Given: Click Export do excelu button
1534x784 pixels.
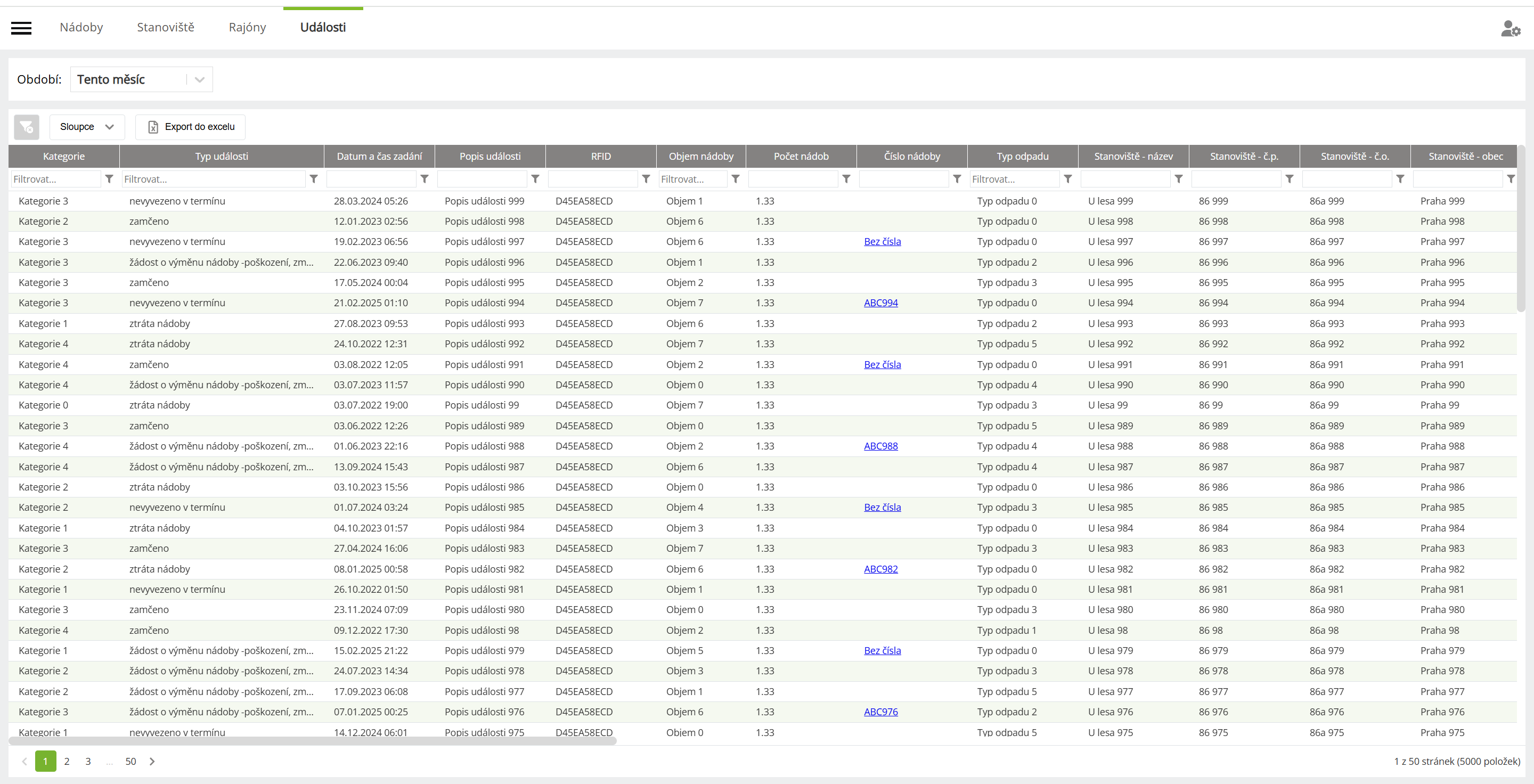Looking at the screenshot, I should tap(190, 127).
